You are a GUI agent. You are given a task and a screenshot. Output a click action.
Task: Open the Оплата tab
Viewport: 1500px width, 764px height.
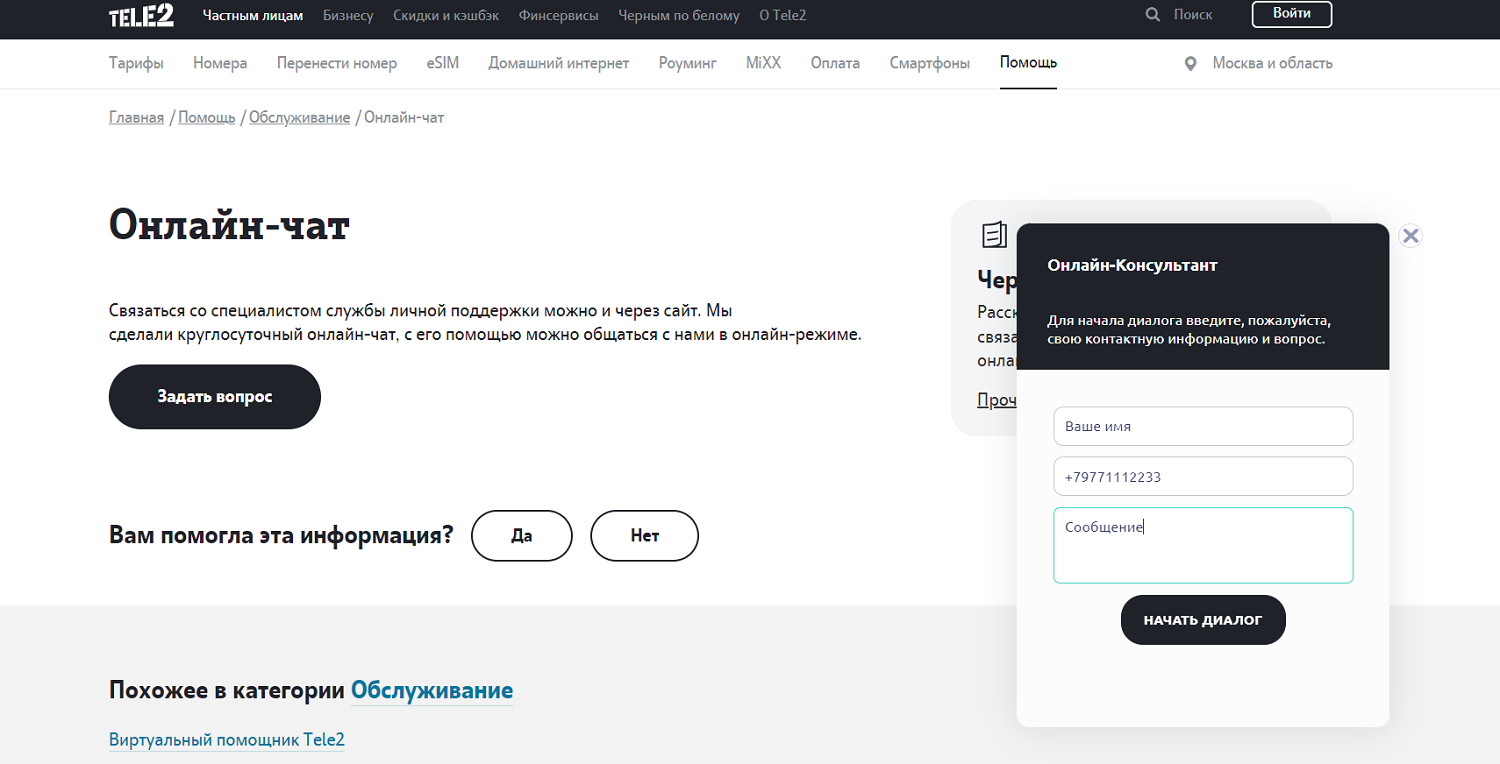(835, 63)
